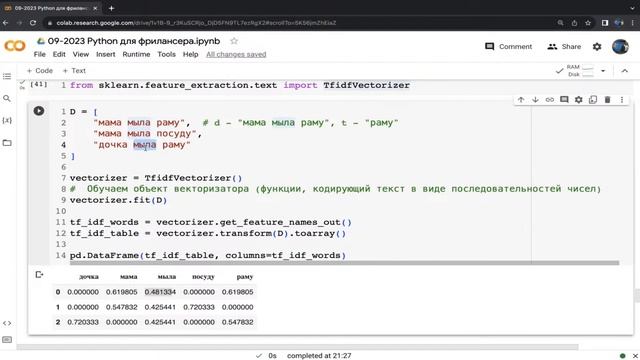
Task: Add a new Code cell
Action: tap(40, 71)
